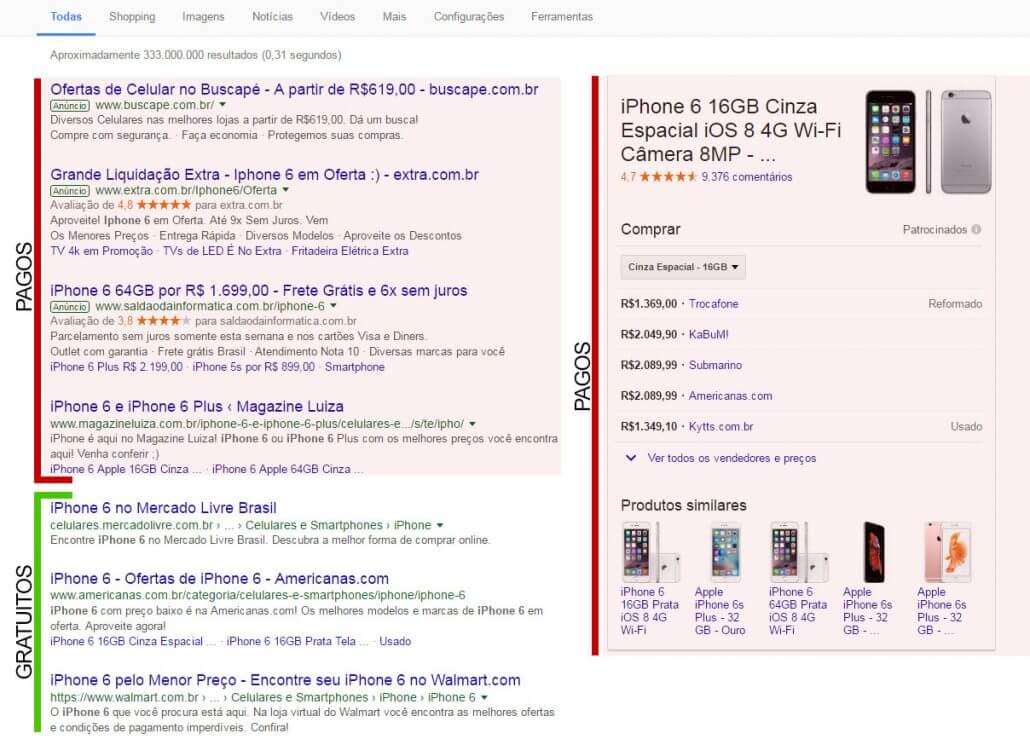Screen dimensions: 1030x739
Task: Open the Notícias tab
Action: [272, 16]
